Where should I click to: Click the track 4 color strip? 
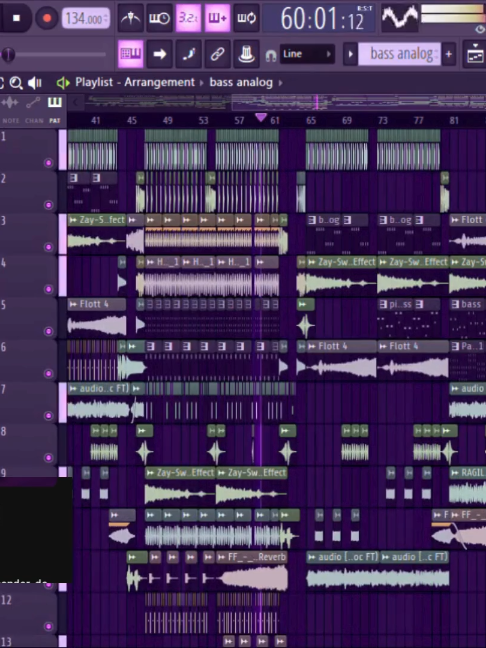pyautogui.click(x=62, y=276)
